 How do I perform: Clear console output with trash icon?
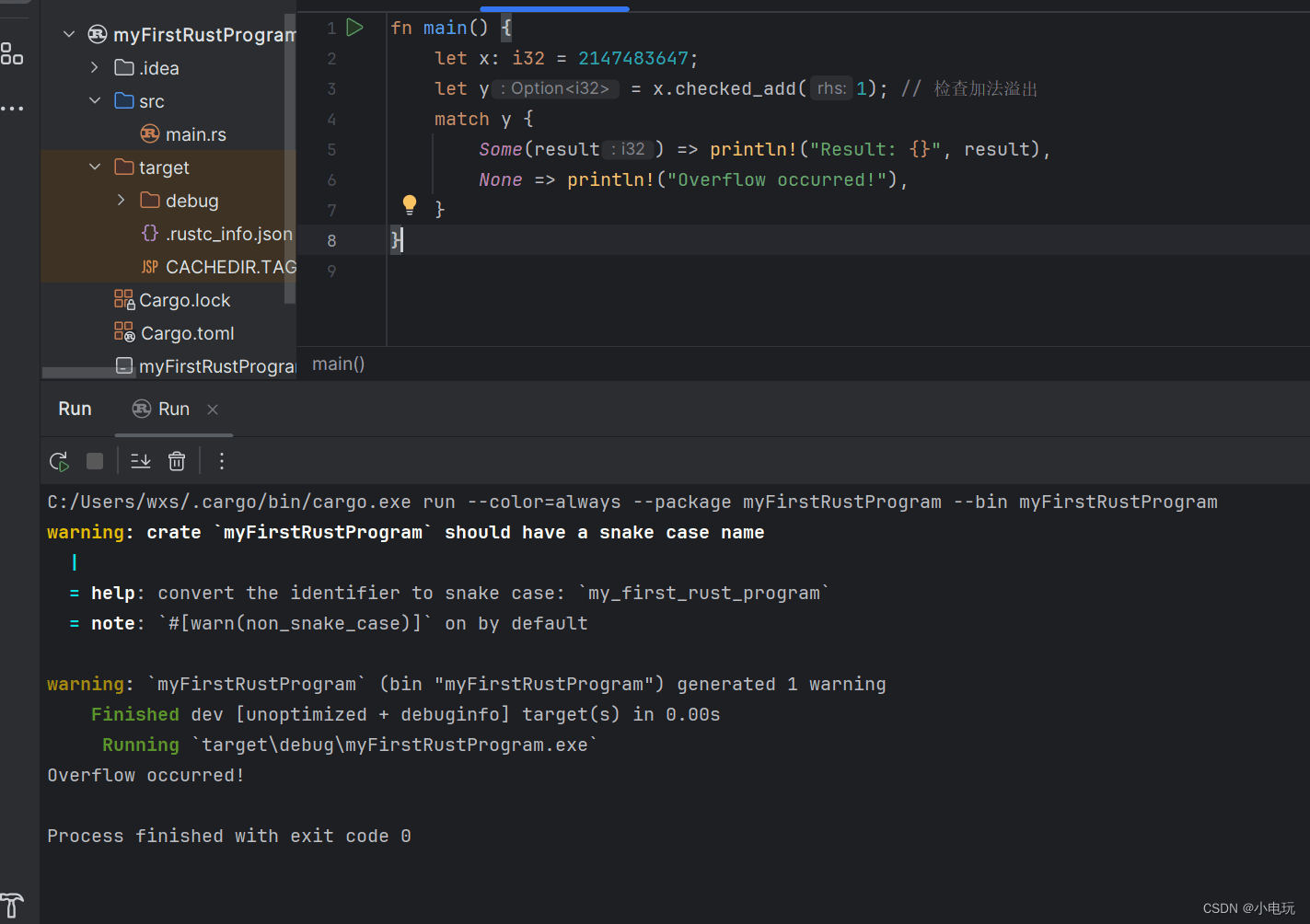click(177, 461)
